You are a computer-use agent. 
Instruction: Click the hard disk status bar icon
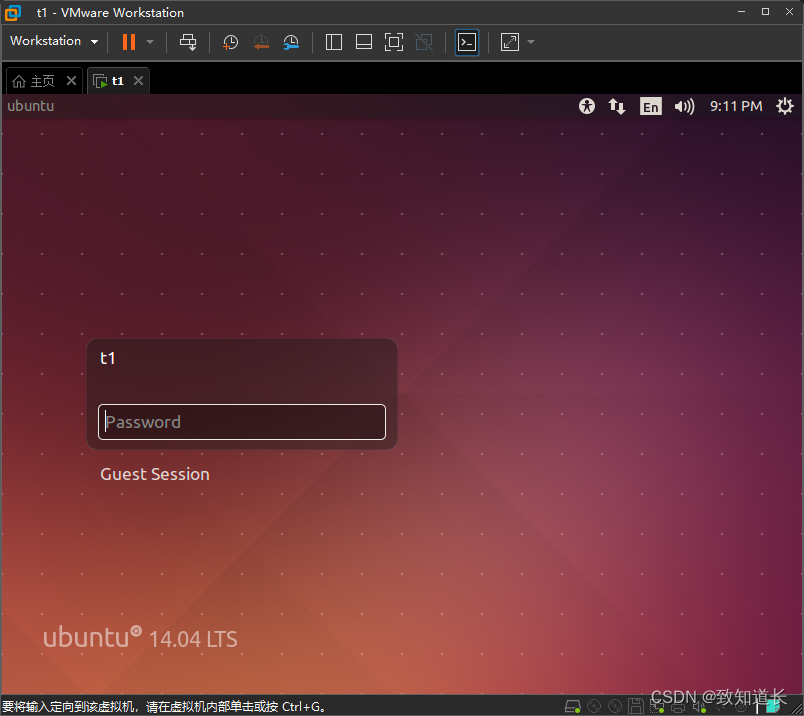pyautogui.click(x=573, y=705)
